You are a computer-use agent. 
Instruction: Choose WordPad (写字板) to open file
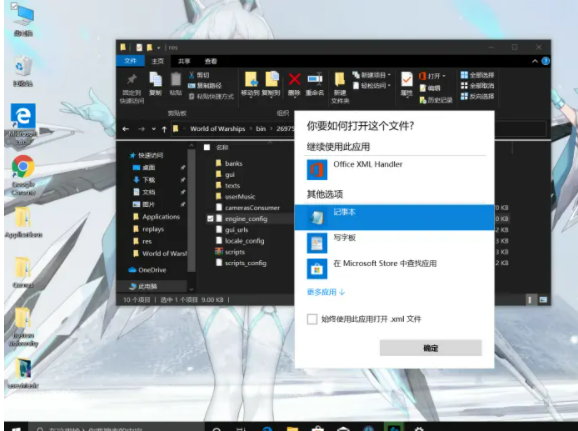[x=394, y=243]
